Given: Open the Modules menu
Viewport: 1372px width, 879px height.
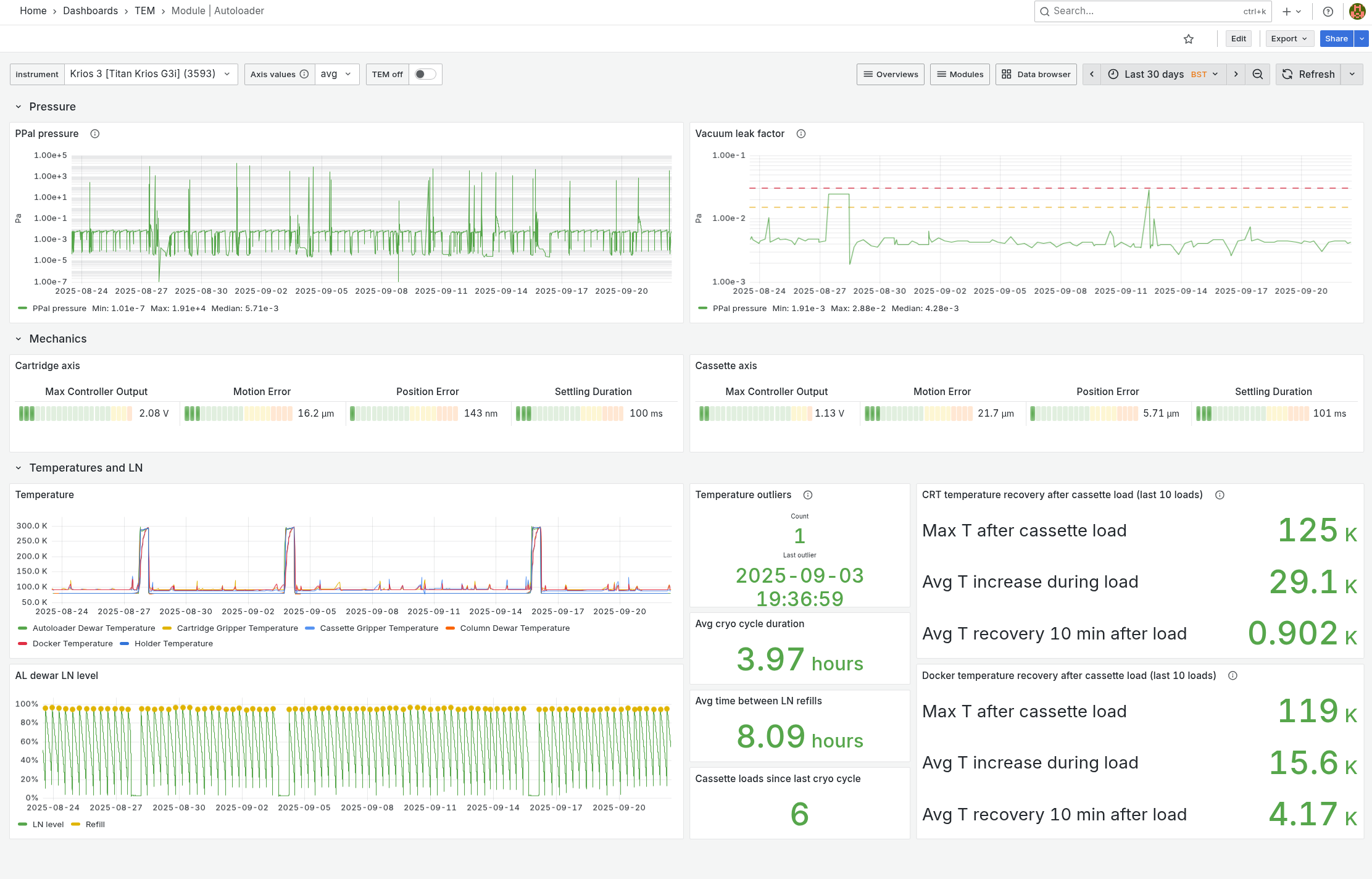Looking at the screenshot, I should [960, 74].
